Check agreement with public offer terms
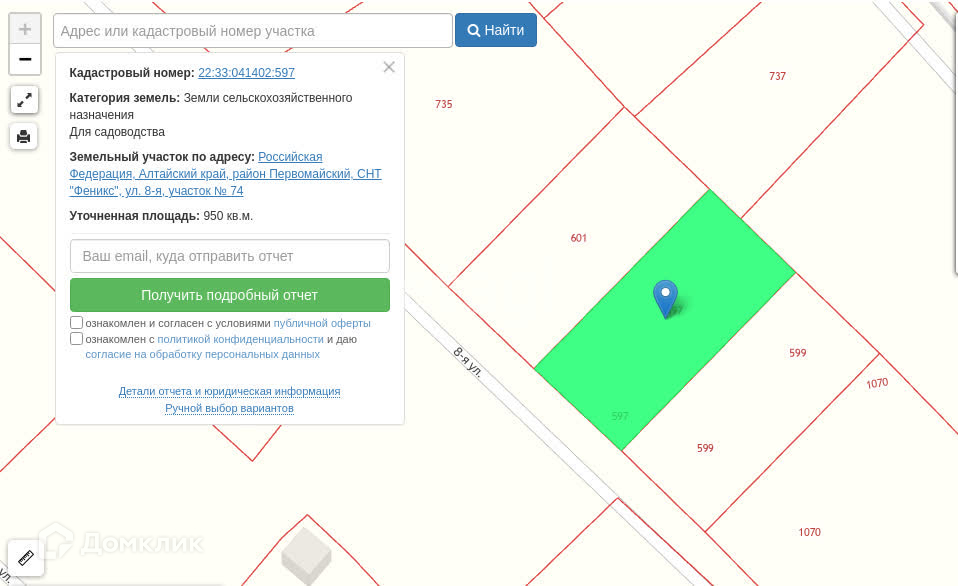The image size is (958, 586). [76, 323]
